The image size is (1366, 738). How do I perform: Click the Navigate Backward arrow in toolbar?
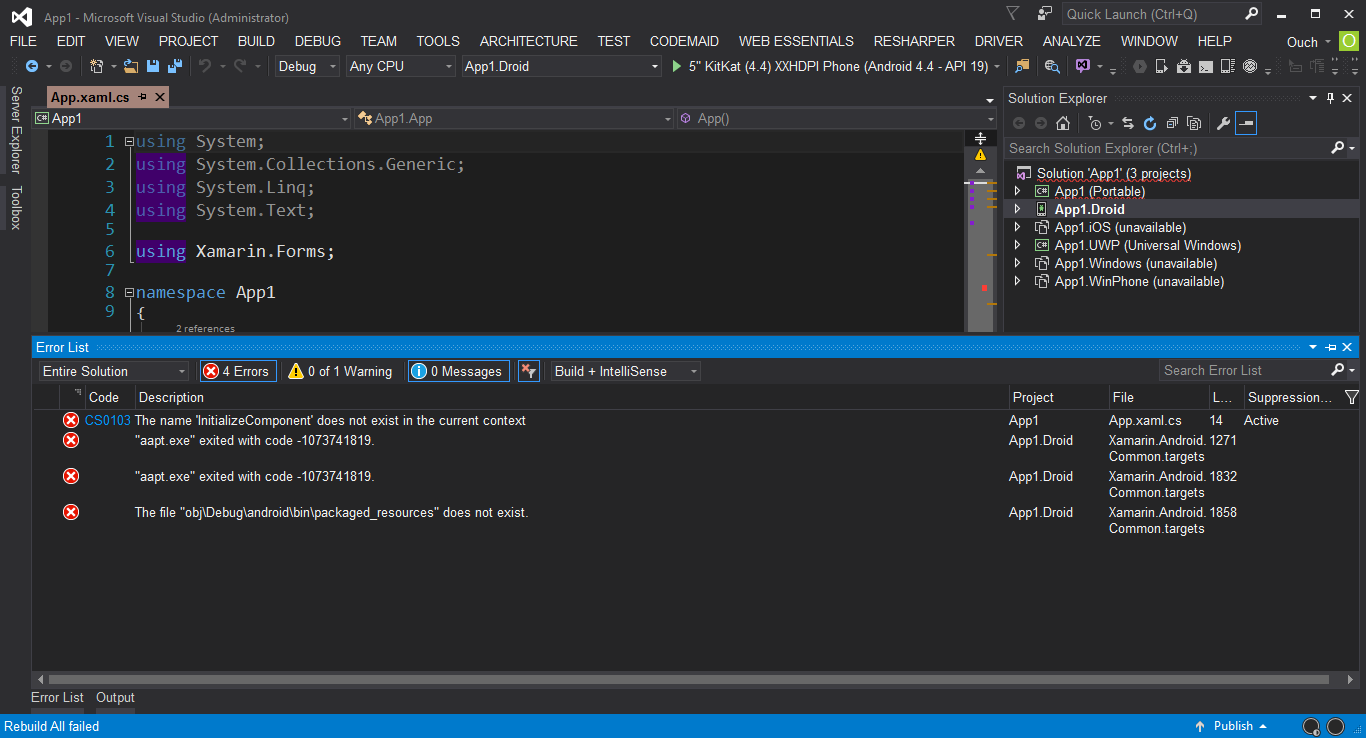coord(32,66)
